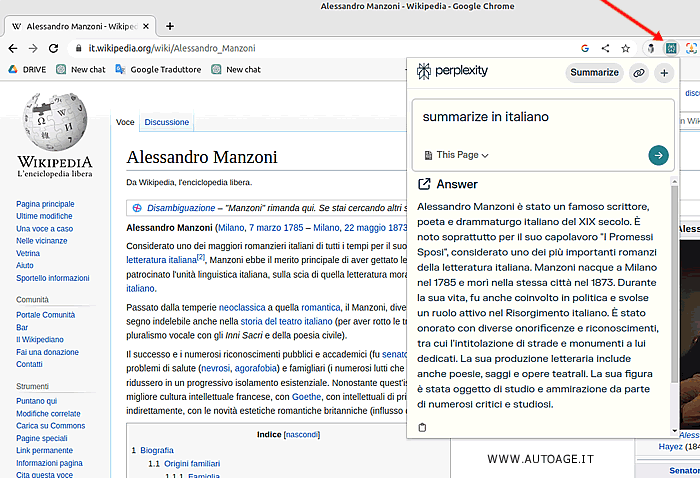Click the browser back arrow

pos(13,48)
